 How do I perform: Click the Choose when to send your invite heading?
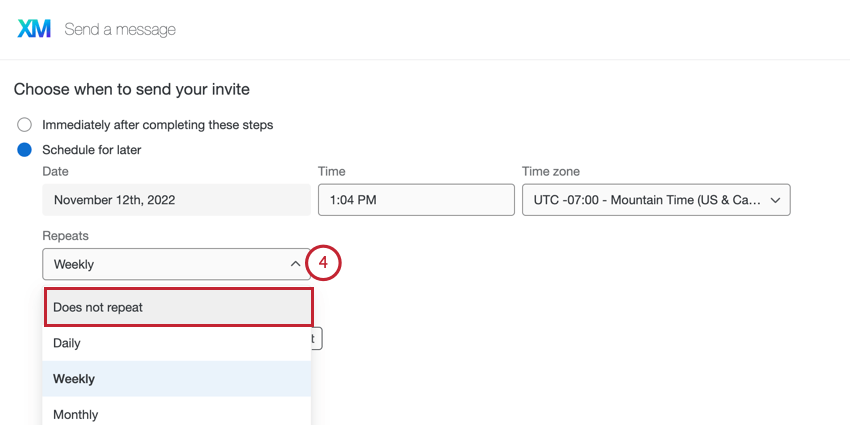[x=131, y=89]
